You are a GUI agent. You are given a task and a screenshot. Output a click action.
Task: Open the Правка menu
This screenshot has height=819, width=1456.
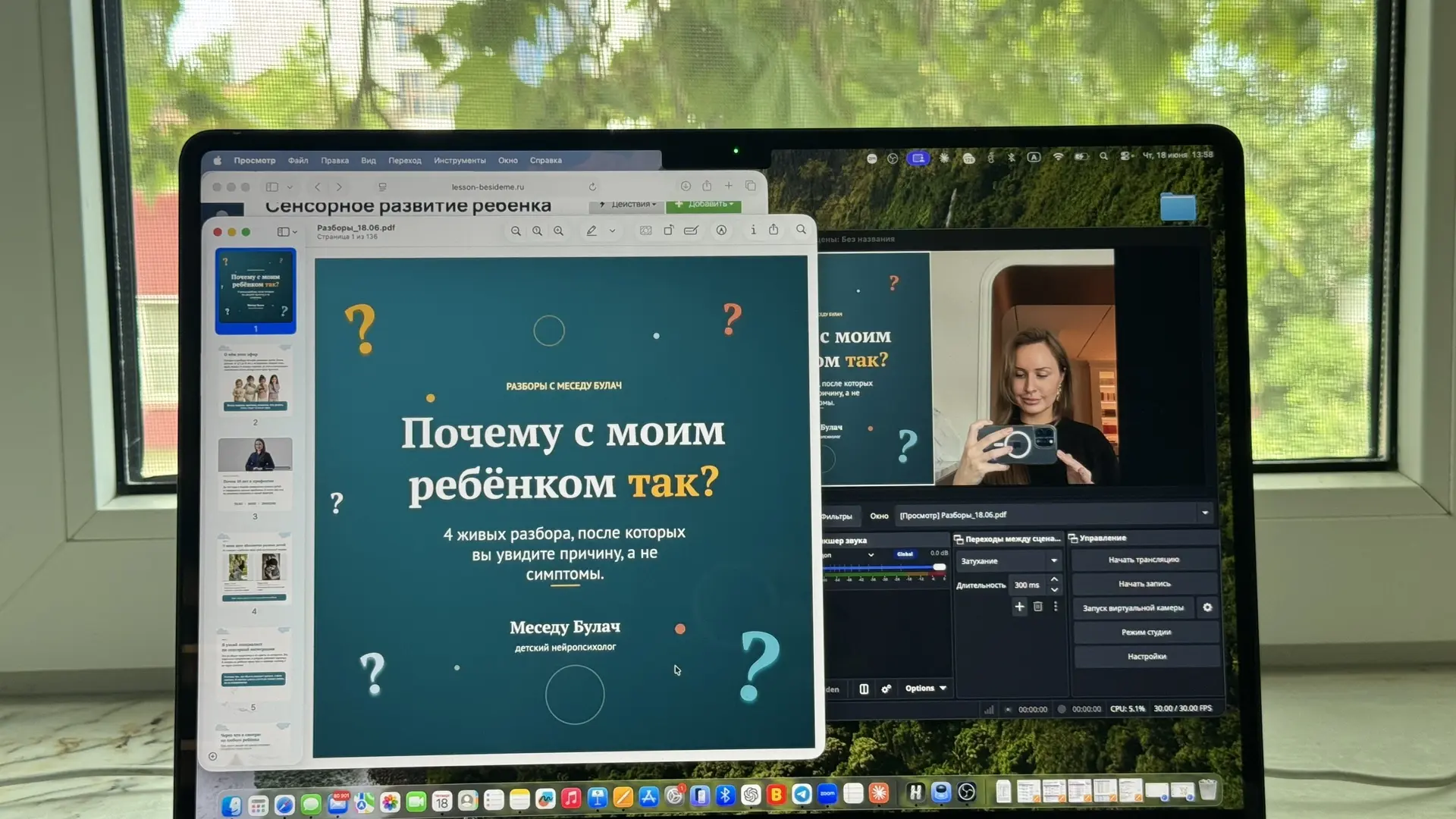(x=334, y=161)
